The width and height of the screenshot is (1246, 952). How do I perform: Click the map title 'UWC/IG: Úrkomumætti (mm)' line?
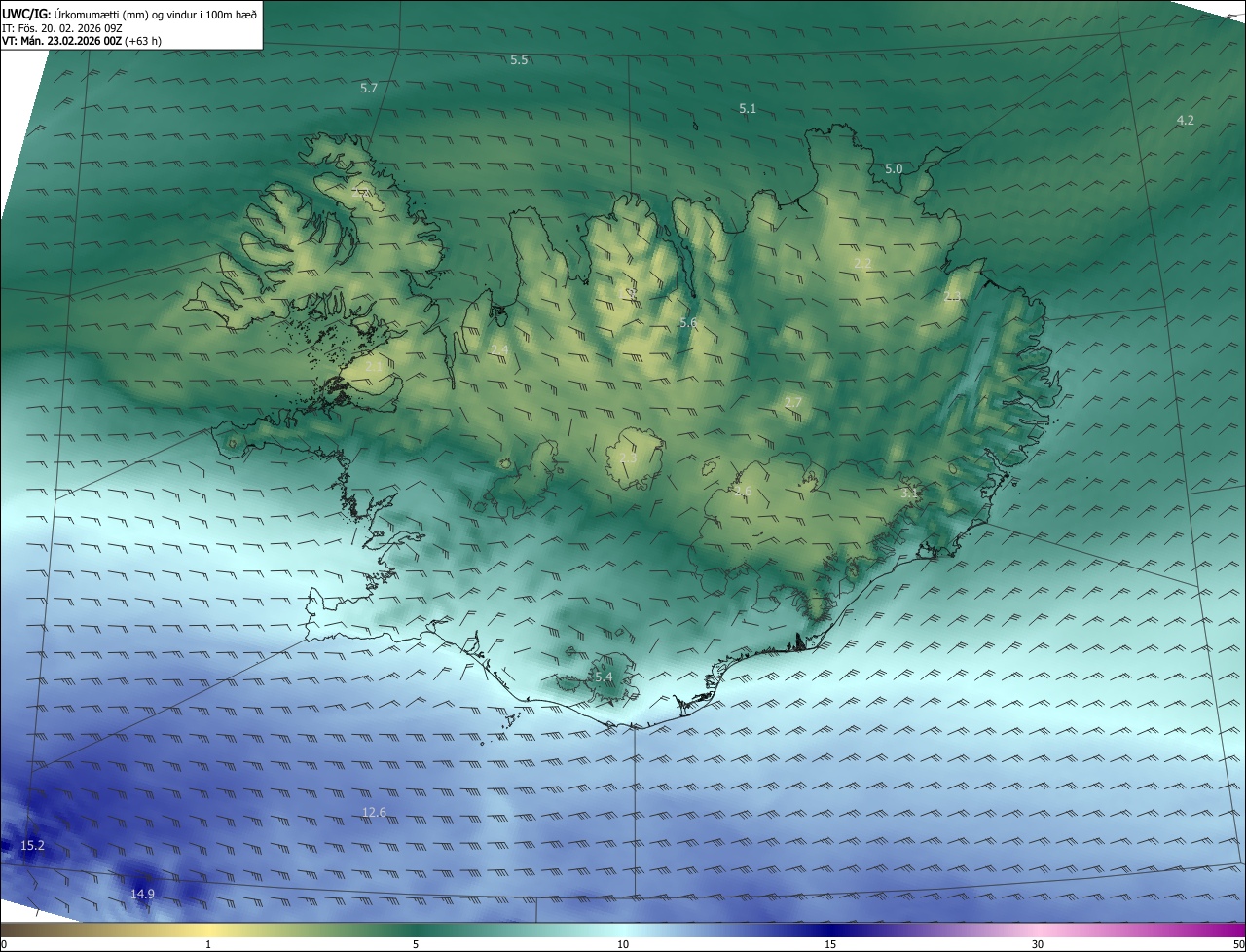[129, 14]
